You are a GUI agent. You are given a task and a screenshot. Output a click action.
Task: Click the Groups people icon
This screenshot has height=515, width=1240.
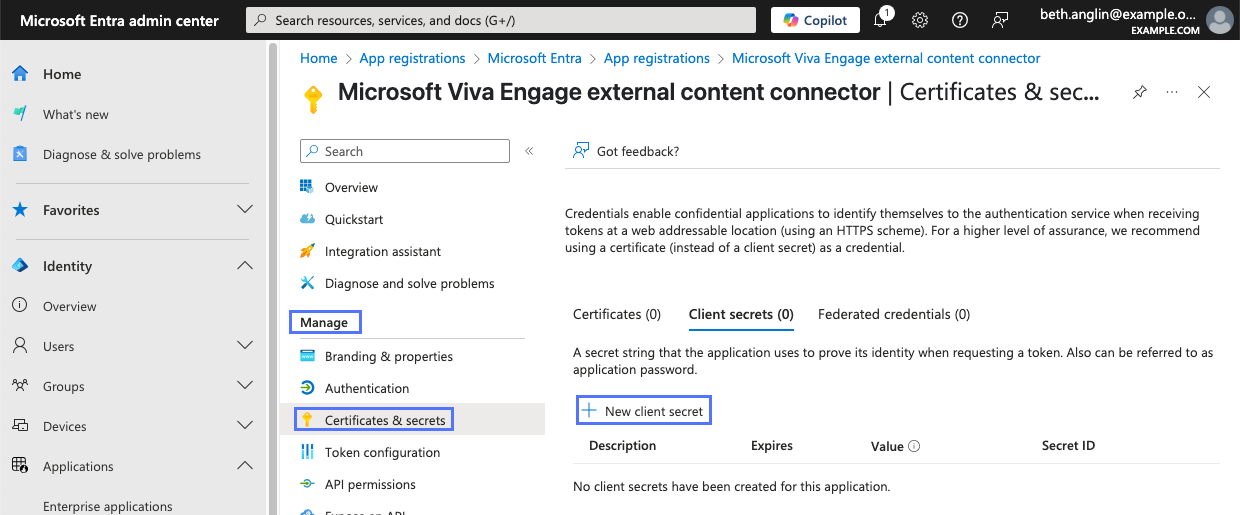click(x=20, y=386)
